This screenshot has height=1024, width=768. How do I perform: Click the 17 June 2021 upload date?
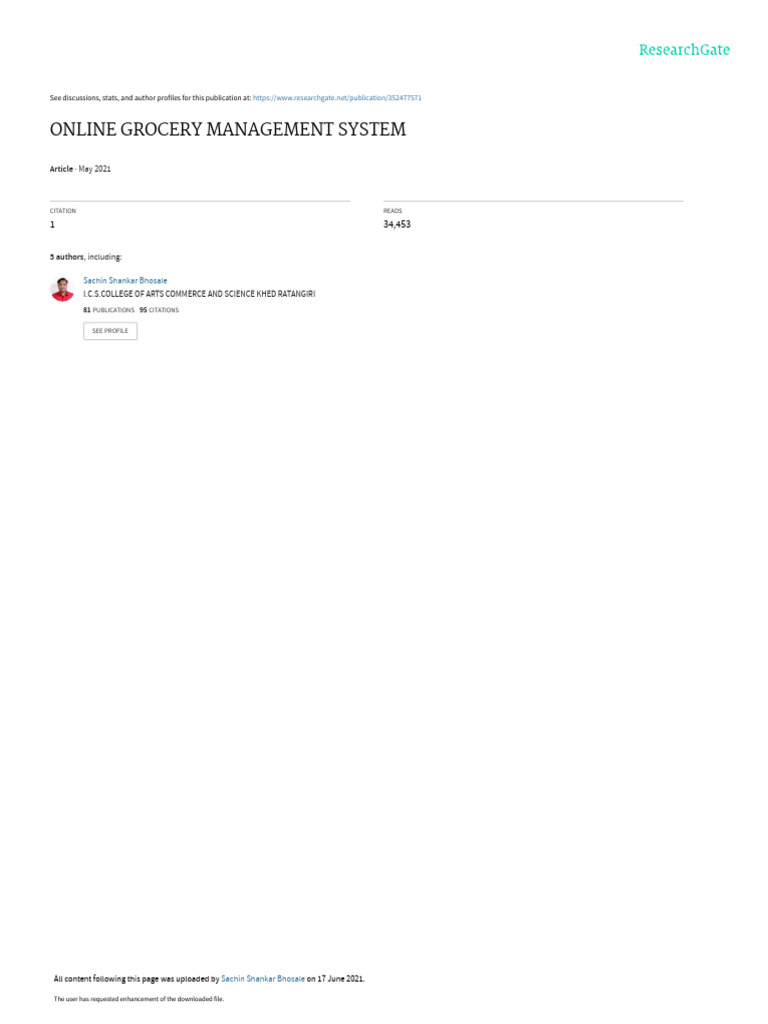click(340, 978)
